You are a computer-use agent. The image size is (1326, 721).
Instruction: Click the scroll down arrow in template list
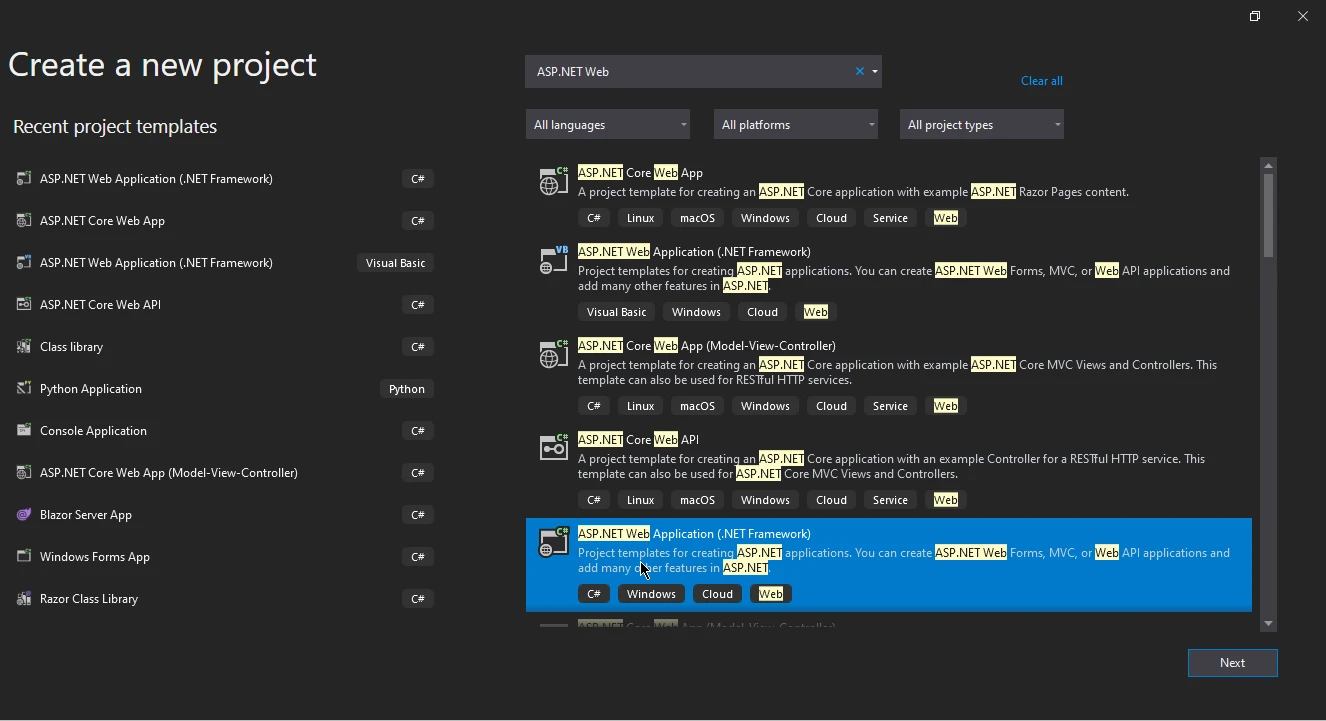click(x=1268, y=624)
